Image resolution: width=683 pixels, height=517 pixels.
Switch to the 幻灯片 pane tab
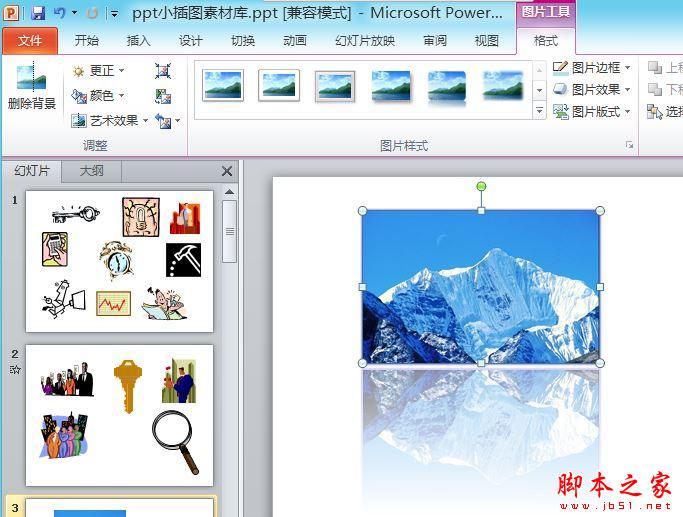[x=32, y=171]
